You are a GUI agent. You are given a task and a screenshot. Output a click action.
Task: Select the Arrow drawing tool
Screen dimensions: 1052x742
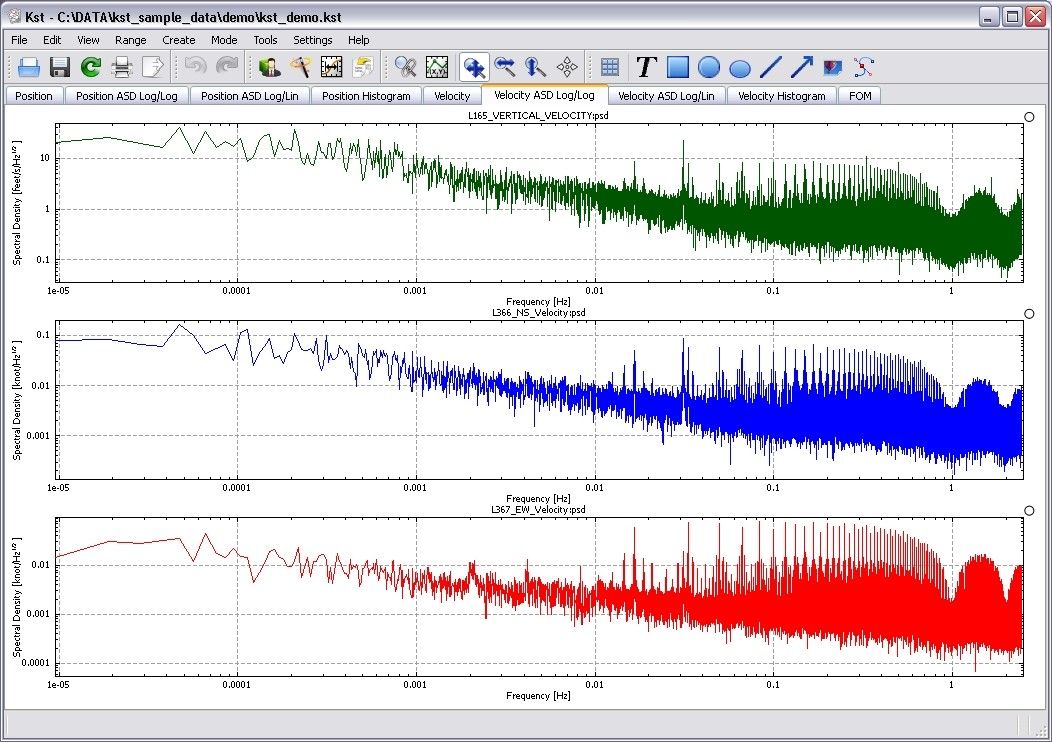click(801, 67)
